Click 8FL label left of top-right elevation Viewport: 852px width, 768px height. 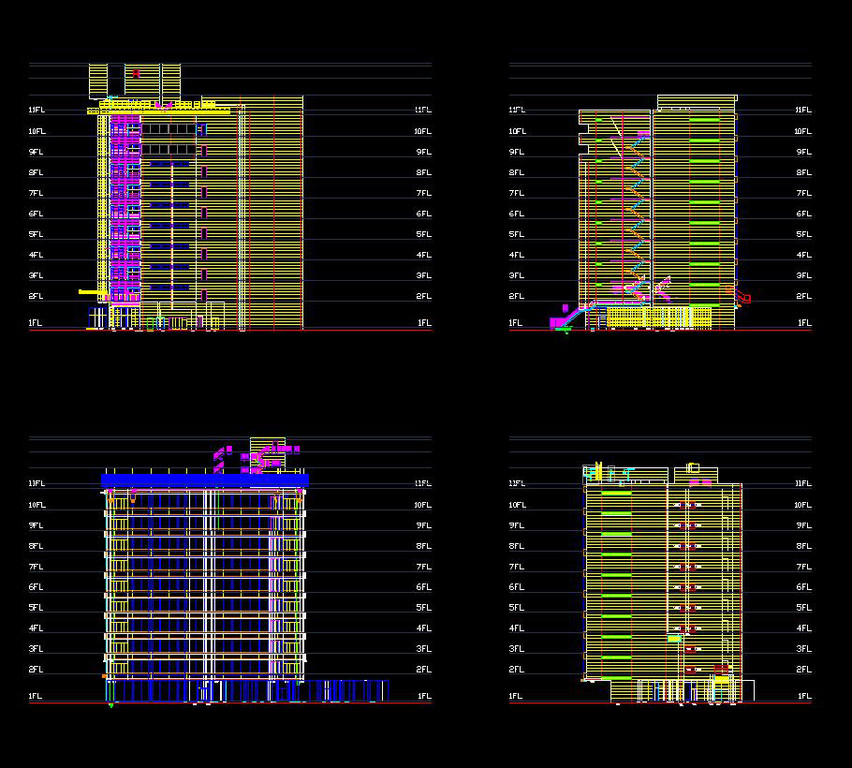[516, 172]
